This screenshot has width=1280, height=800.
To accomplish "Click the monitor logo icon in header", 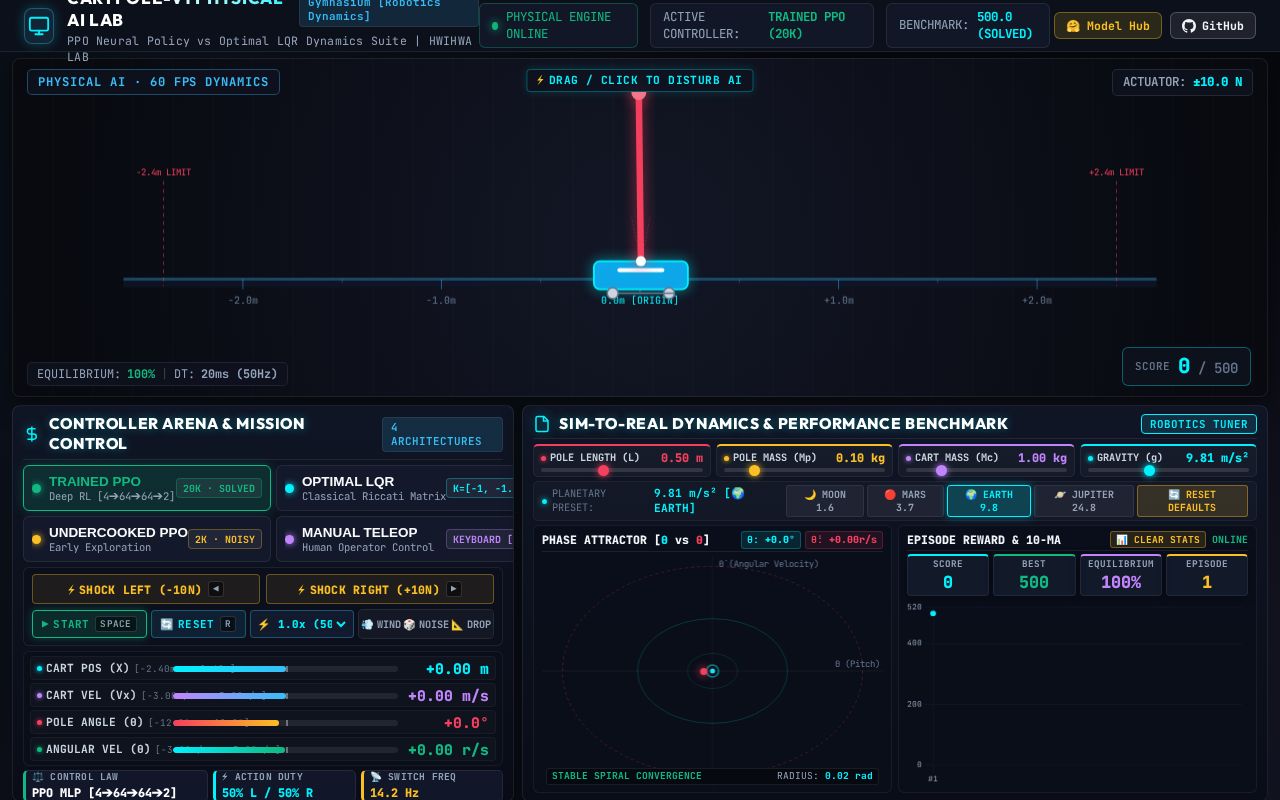I will 39,26.
